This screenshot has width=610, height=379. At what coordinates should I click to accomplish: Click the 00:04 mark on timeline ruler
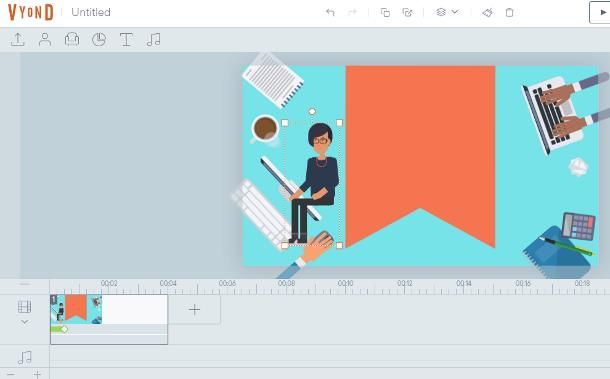[x=168, y=283]
